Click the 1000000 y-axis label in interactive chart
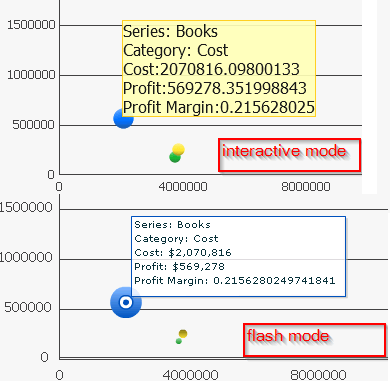 (x=31, y=75)
